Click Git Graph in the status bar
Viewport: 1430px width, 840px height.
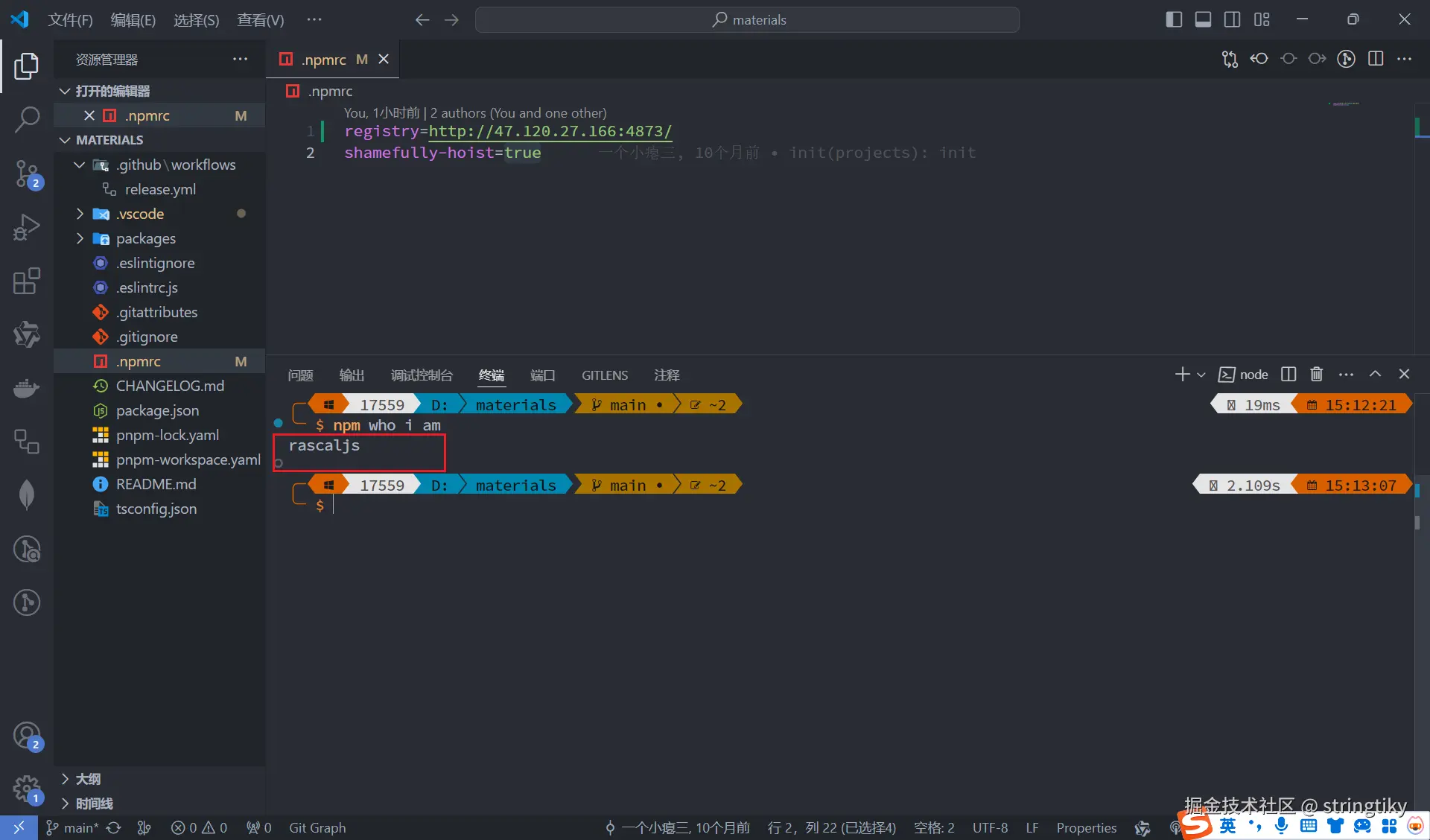coord(317,827)
